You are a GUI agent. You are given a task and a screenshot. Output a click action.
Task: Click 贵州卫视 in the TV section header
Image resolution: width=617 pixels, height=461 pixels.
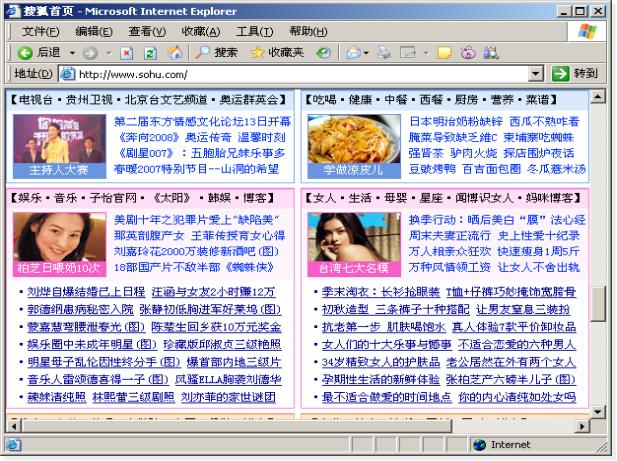(x=89, y=100)
